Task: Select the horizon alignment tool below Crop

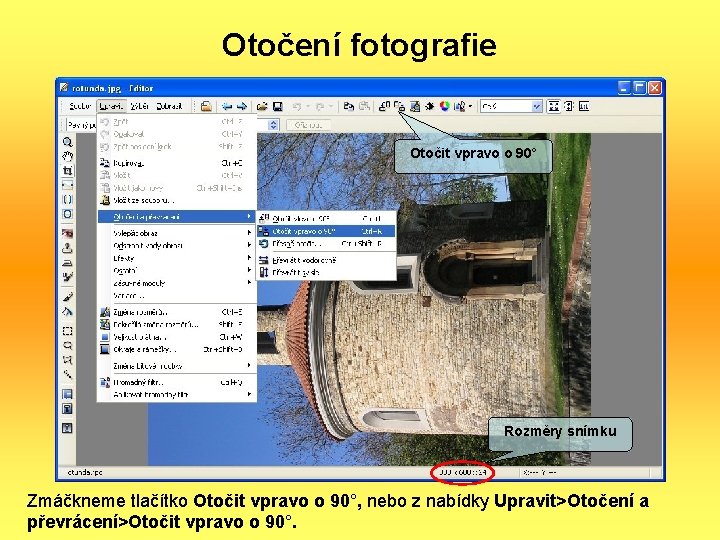Action: coord(68,185)
